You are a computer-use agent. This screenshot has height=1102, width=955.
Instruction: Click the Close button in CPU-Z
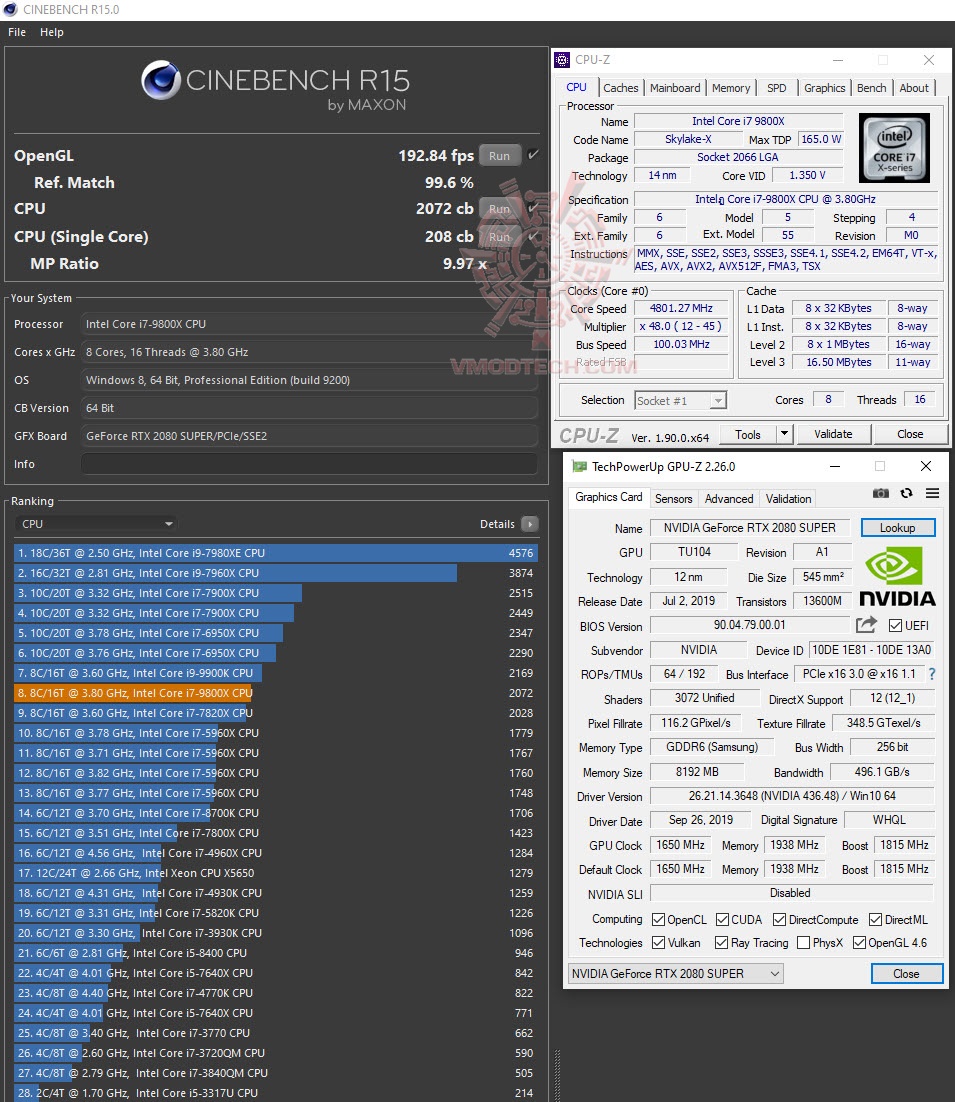(x=910, y=434)
